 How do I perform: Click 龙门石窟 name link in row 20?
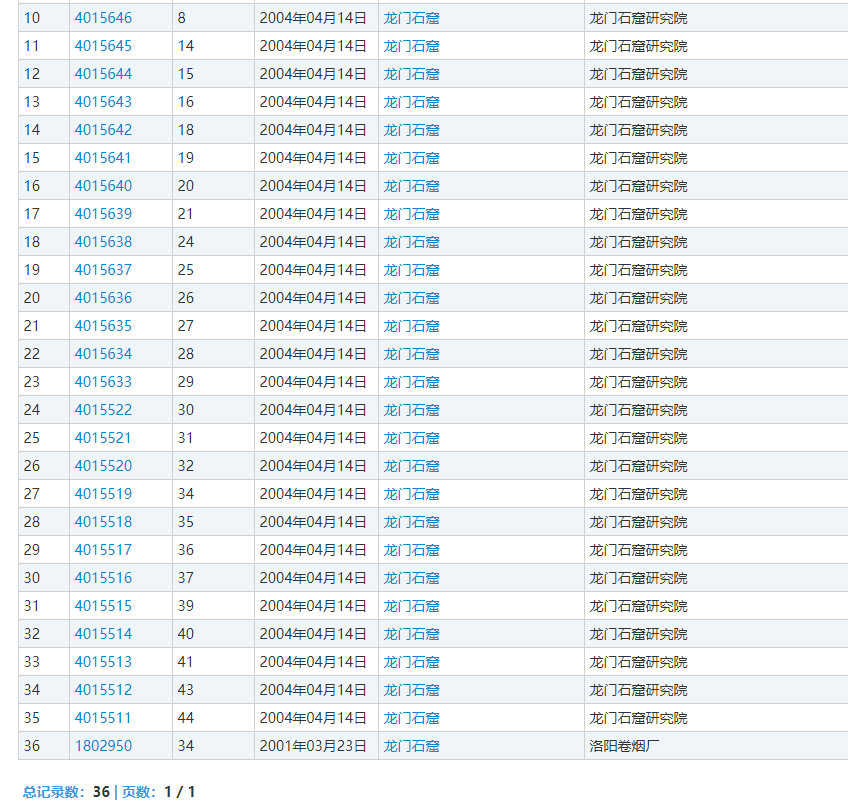click(411, 298)
